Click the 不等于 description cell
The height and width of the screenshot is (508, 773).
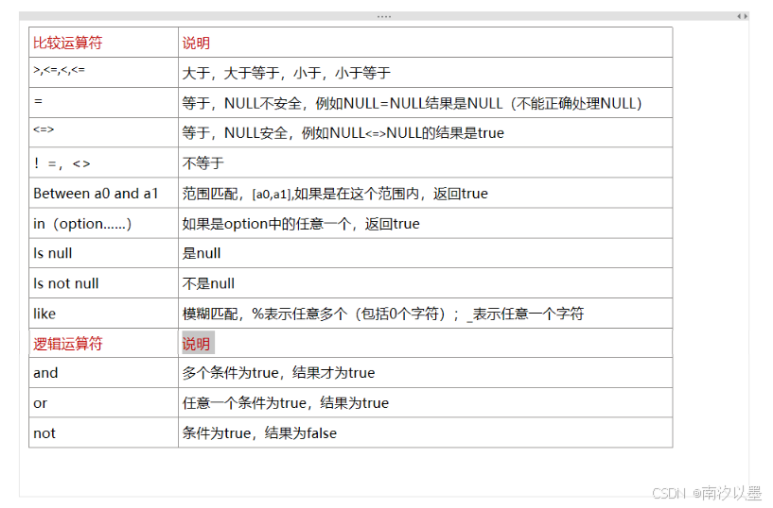203,163
